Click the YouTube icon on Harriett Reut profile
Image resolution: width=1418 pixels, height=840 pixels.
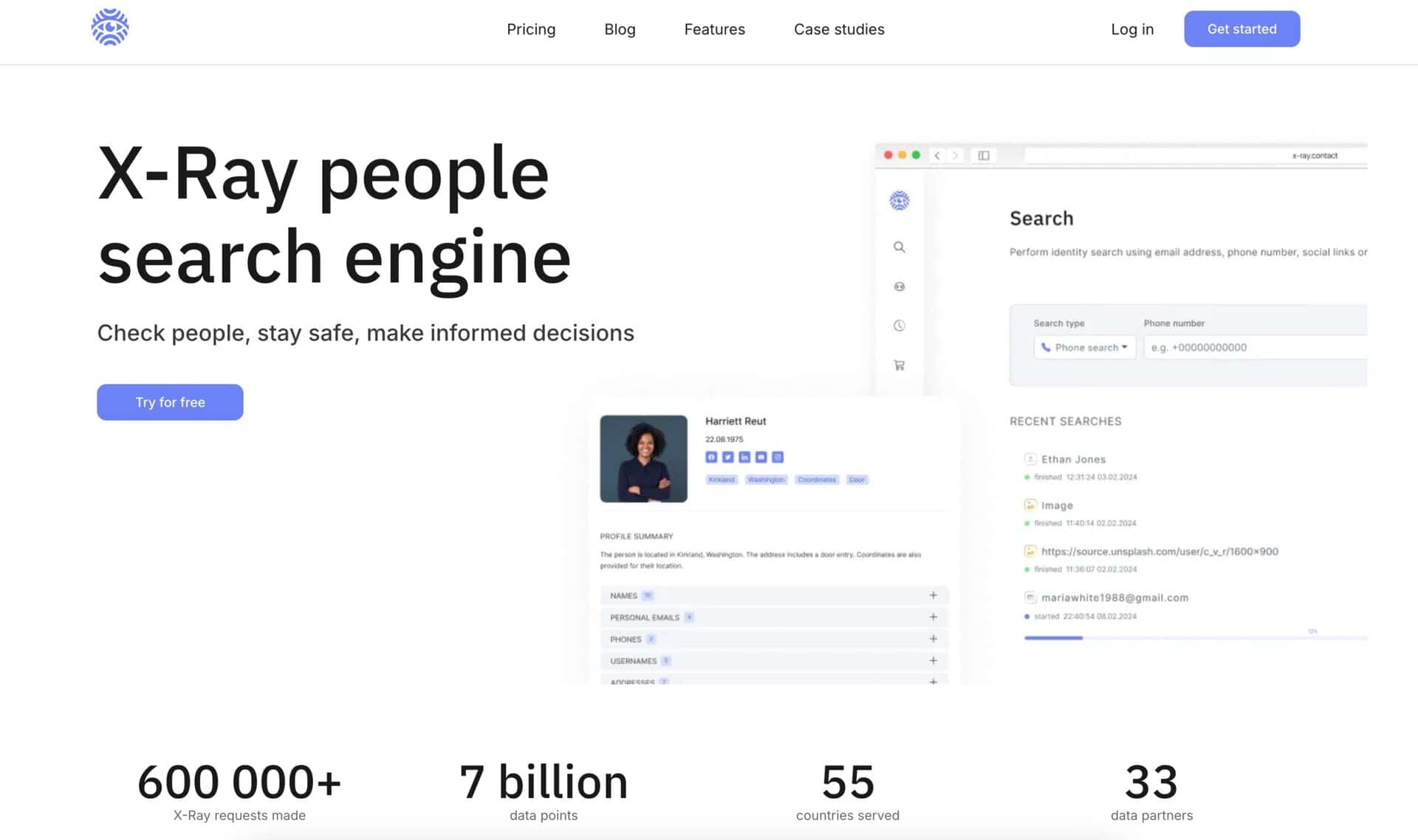point(761,458)
